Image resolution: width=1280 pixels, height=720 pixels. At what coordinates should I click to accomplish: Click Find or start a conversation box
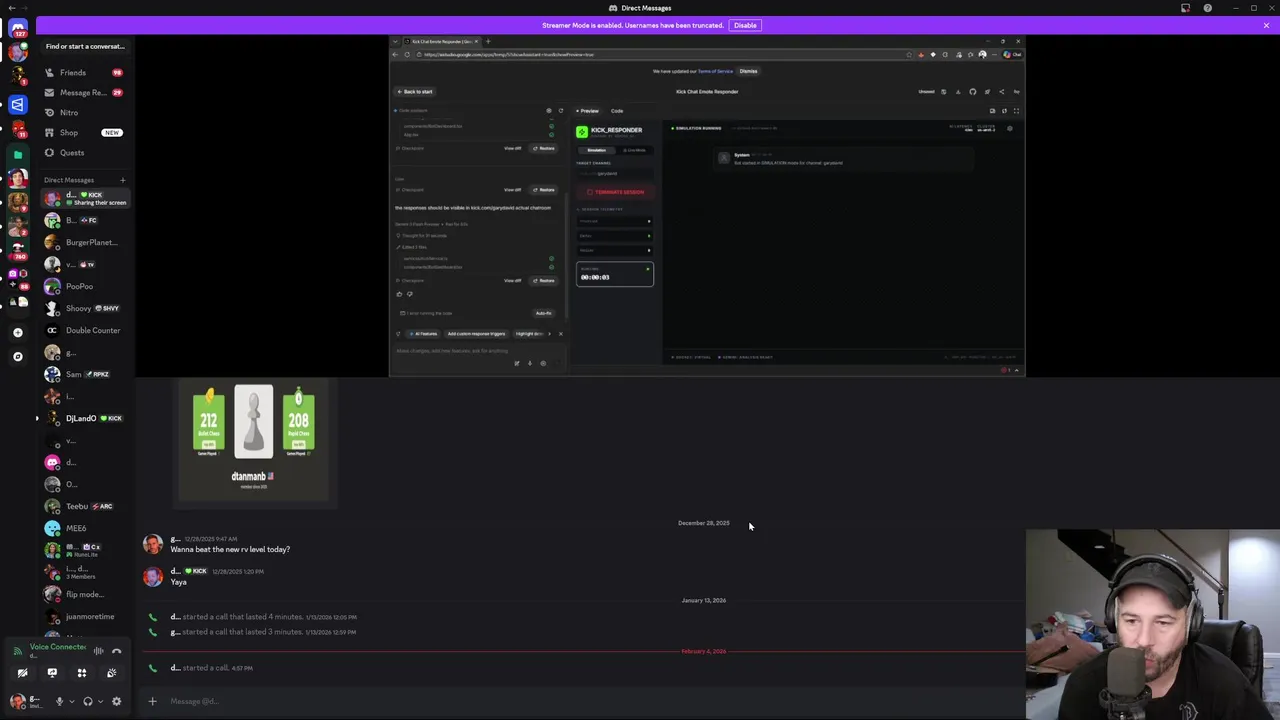(x=85, y=46)
